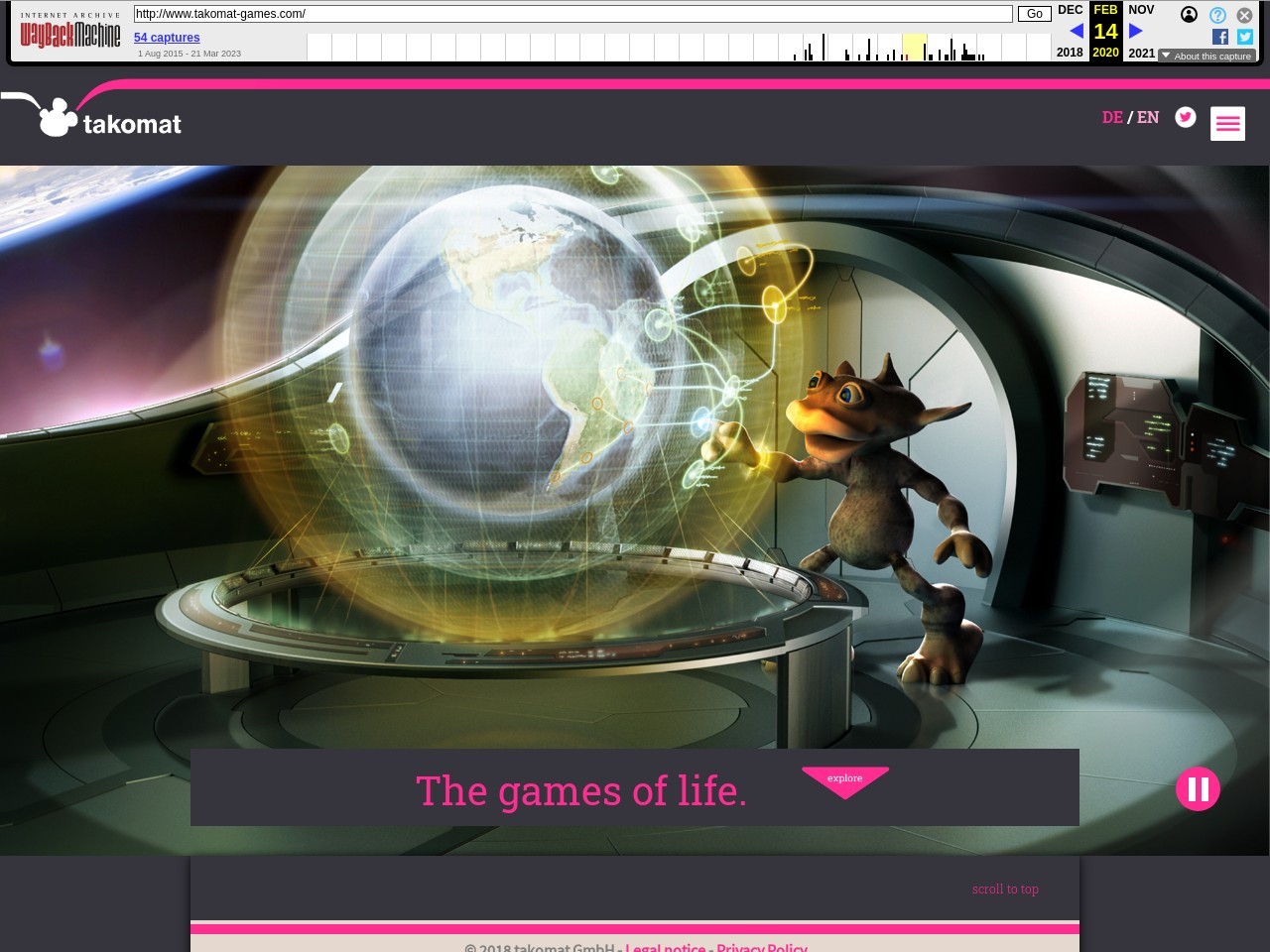Image resolution: width=1270 pixels, height=952 pixels.
Task: Jump to year 2021 captures
Action: 1141,53
